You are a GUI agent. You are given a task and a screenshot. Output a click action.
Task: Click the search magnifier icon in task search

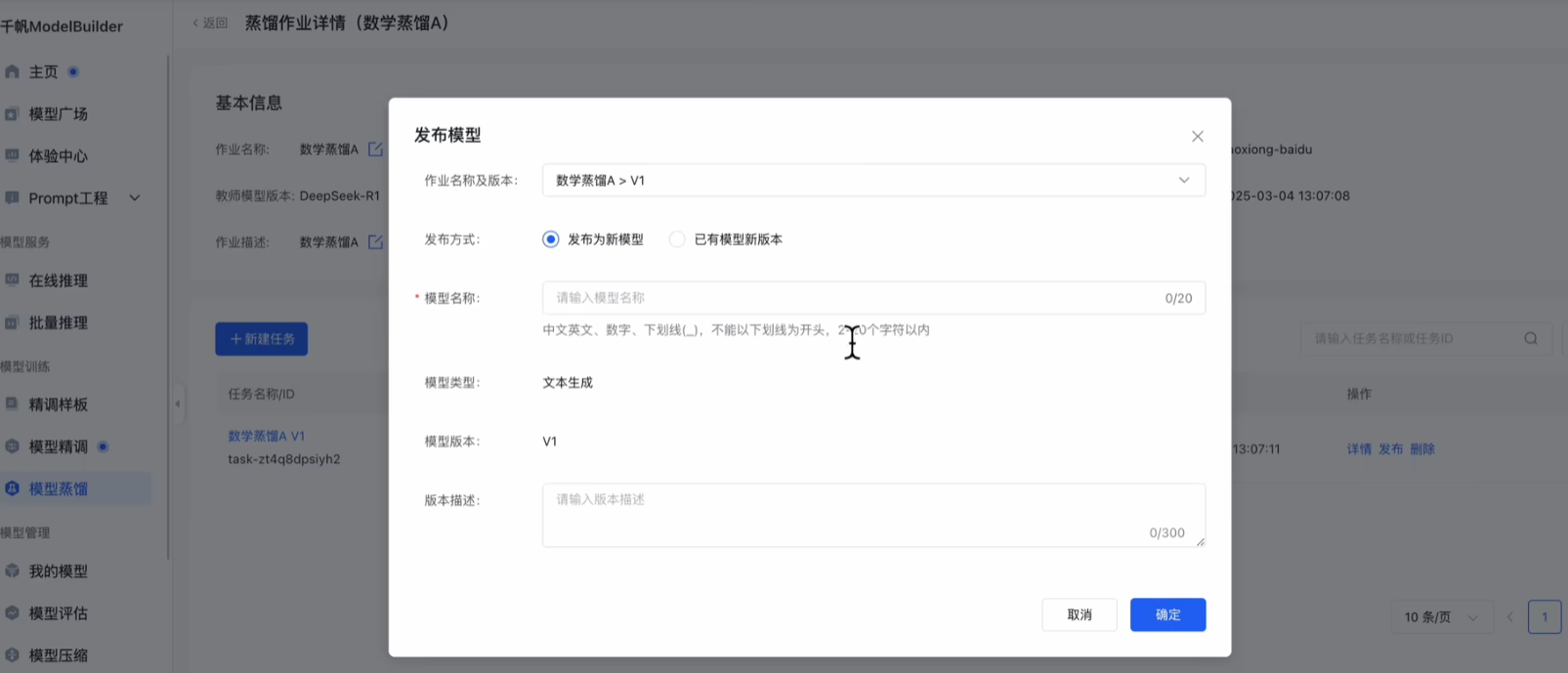1531,339
